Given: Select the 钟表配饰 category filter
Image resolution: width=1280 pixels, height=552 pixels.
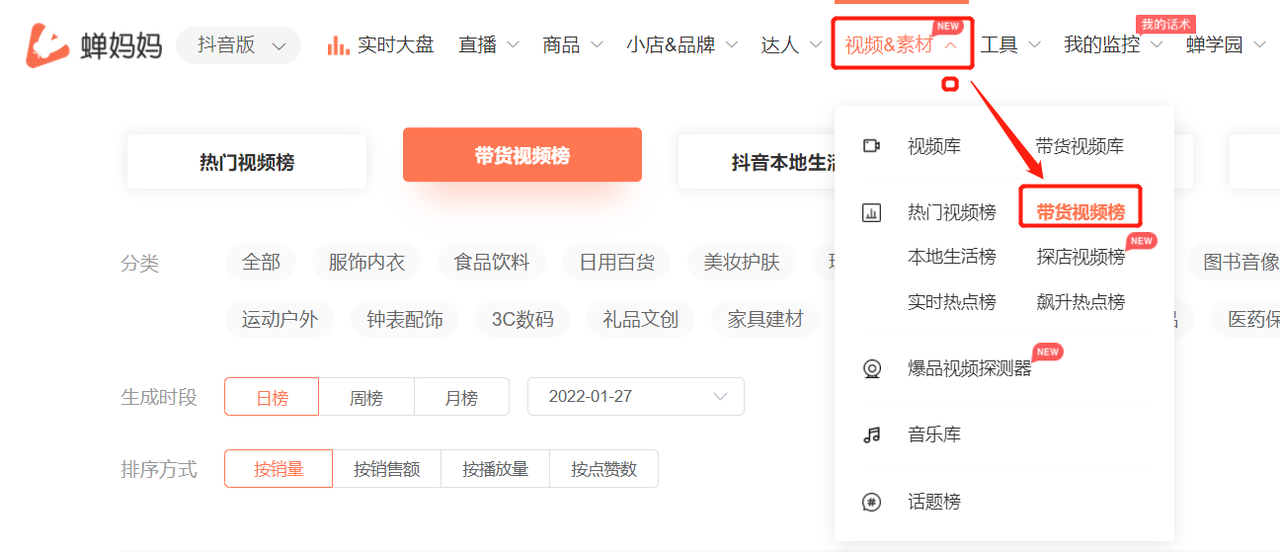Looking at the screenshot, I should click(x=405, y=319).
